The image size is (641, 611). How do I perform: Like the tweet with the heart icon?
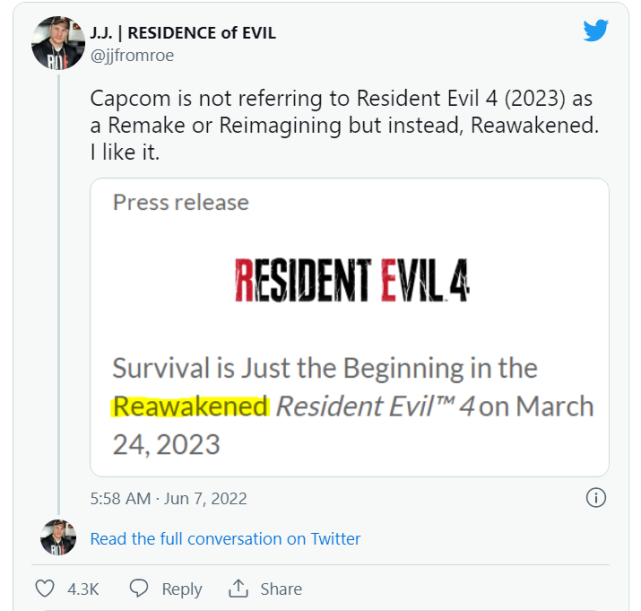tap(45, 588)
